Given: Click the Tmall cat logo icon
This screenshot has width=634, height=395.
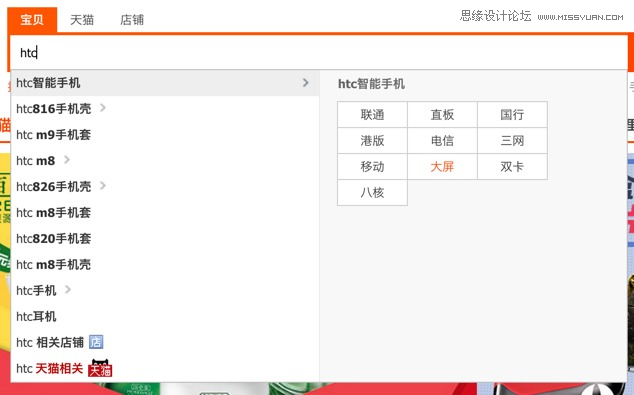Looking at the screenshot, I should click(100, 368).
